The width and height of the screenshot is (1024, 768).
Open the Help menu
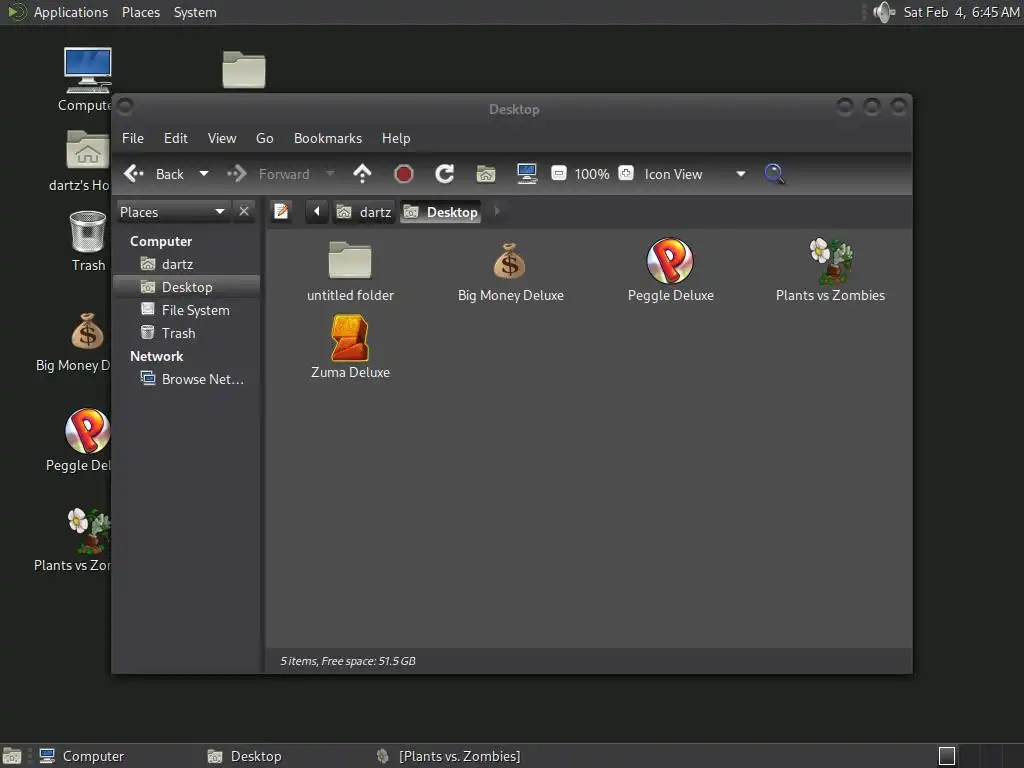click(x=396, y=138)
